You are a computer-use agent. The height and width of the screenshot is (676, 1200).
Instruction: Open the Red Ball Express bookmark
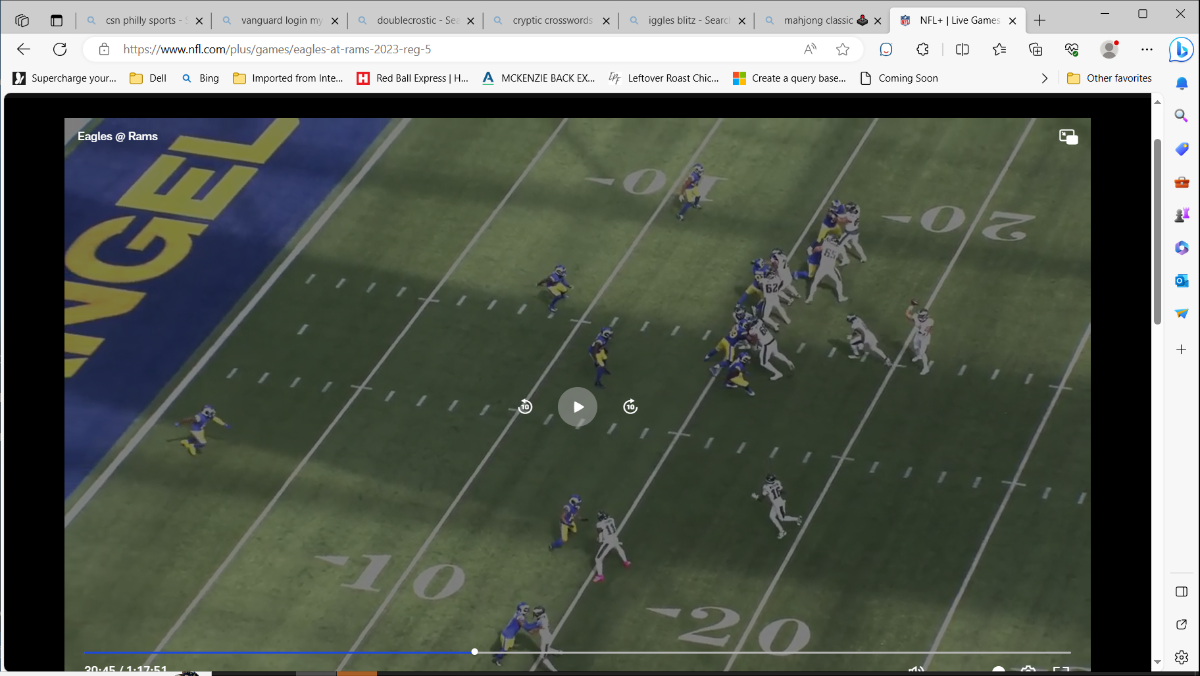pos(412,78)
